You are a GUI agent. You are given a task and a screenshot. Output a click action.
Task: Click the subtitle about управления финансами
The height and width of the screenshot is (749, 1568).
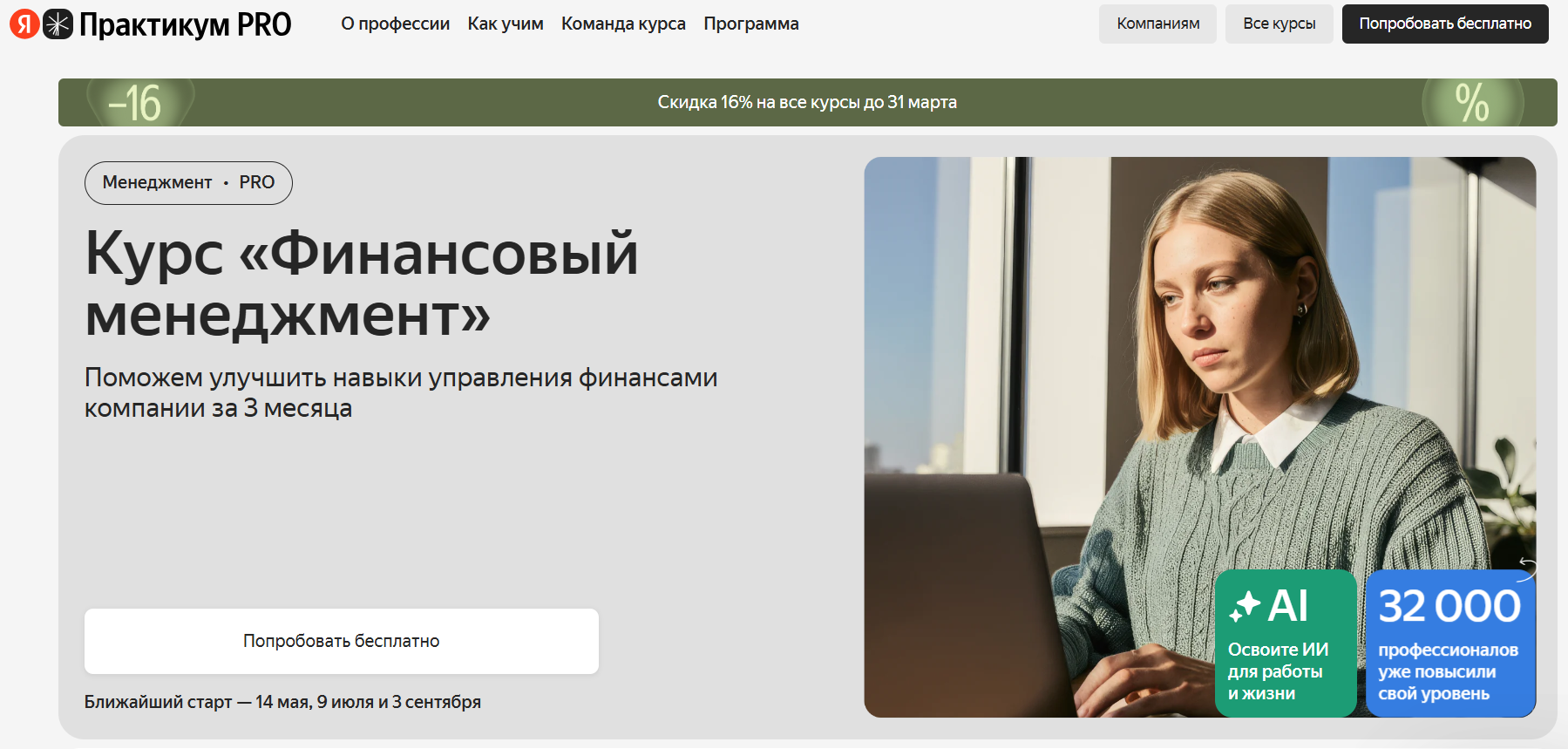(401, 392)
